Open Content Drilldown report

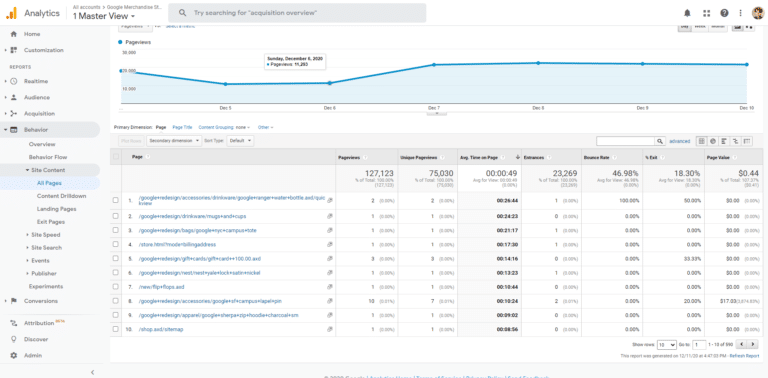(62, 196)
